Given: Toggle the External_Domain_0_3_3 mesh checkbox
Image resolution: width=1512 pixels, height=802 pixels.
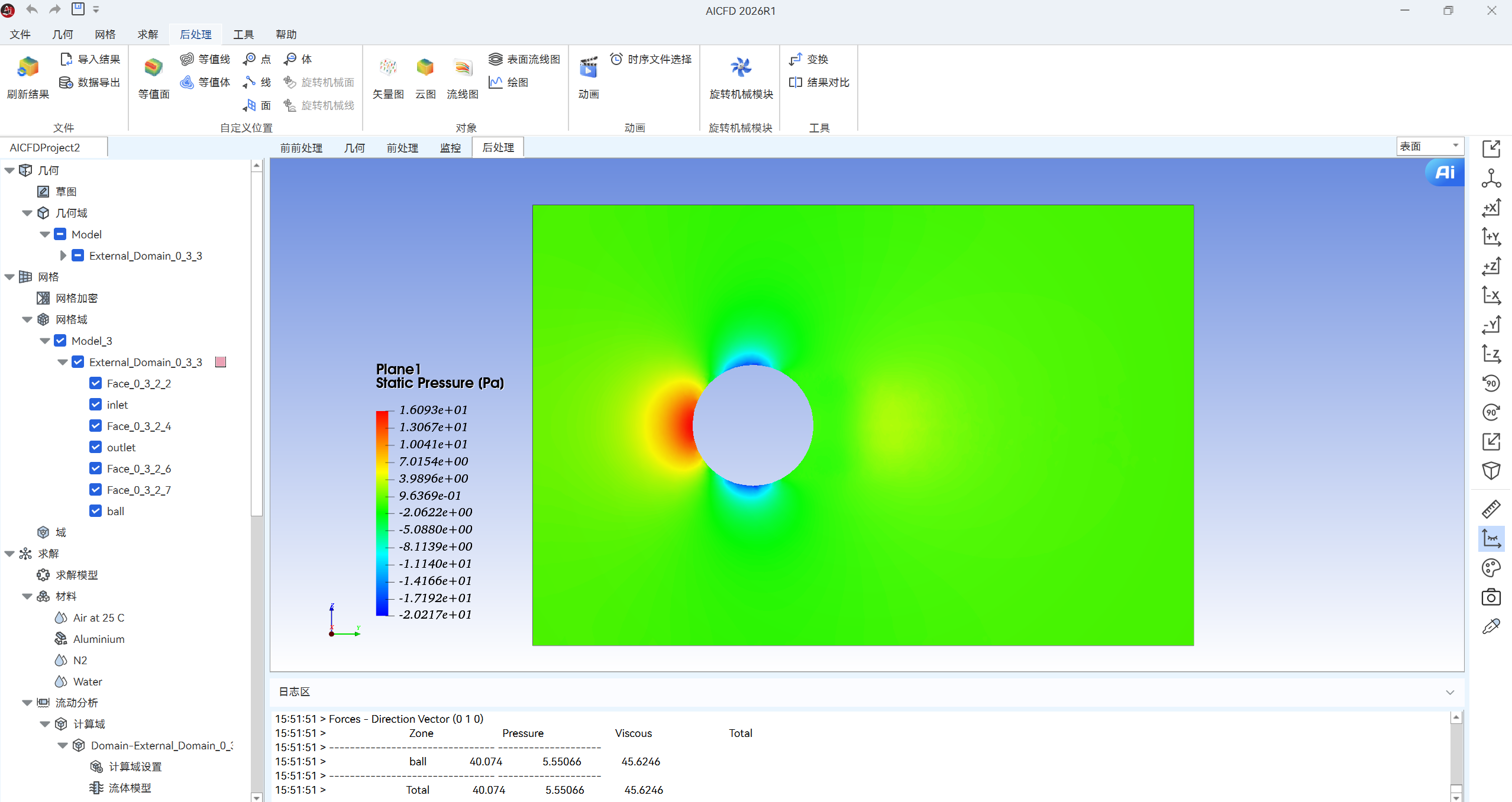Looking at the screenshot, I should [x=77, y=362].
